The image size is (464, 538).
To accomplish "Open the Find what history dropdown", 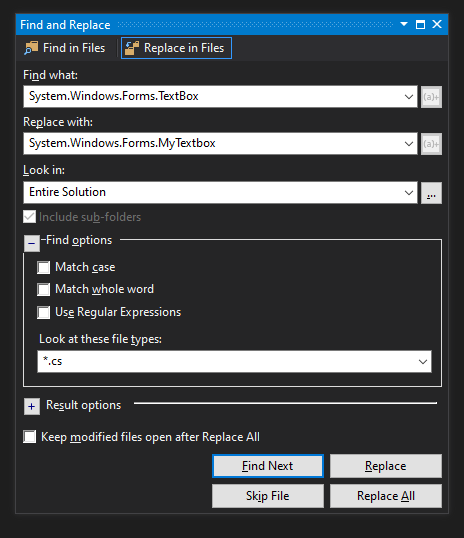I will click(409, 97).
